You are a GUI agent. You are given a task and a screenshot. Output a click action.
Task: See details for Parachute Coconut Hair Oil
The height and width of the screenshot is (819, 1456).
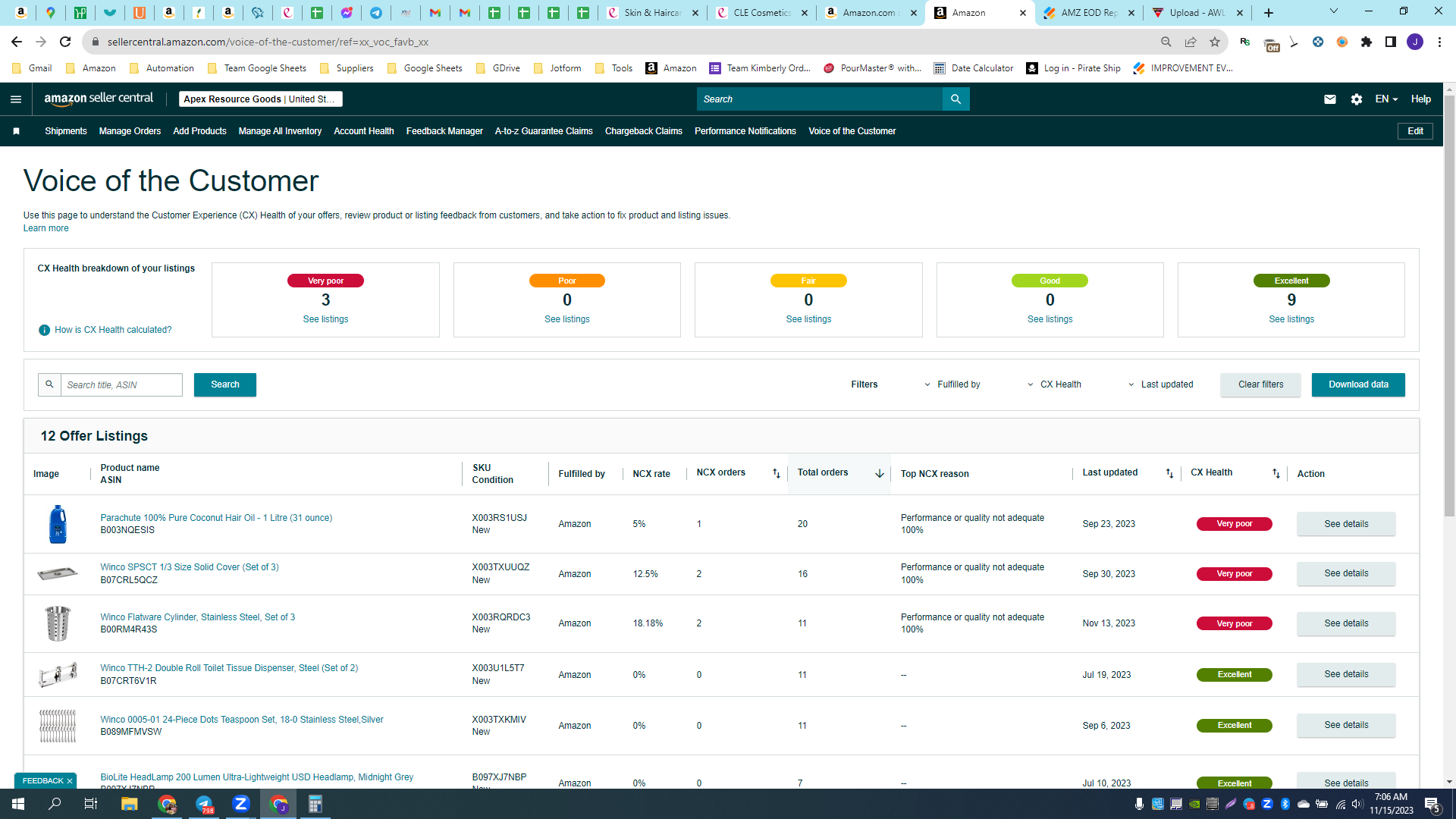pos(1346,524)
